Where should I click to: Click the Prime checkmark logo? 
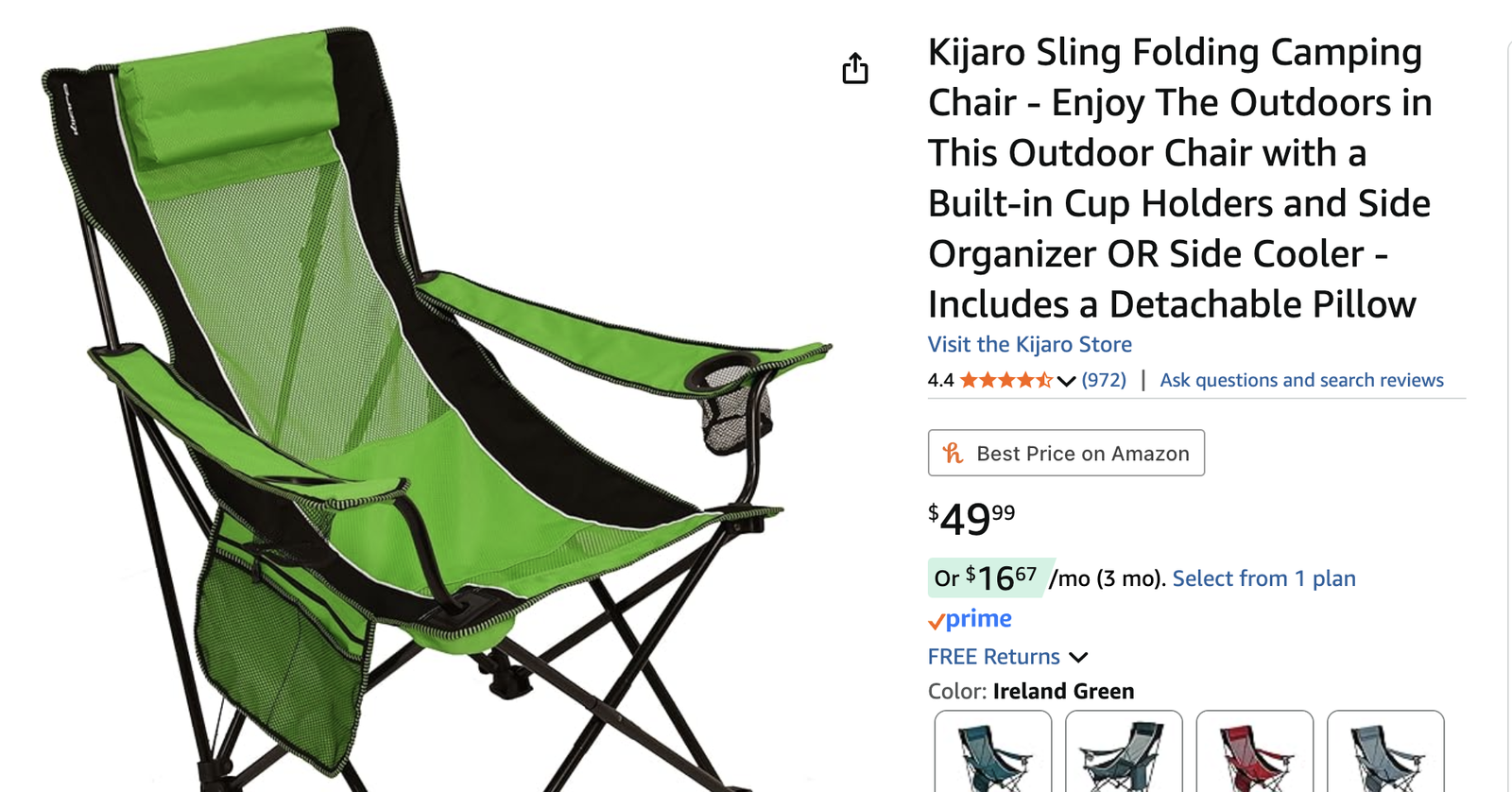tap(970, 619)
